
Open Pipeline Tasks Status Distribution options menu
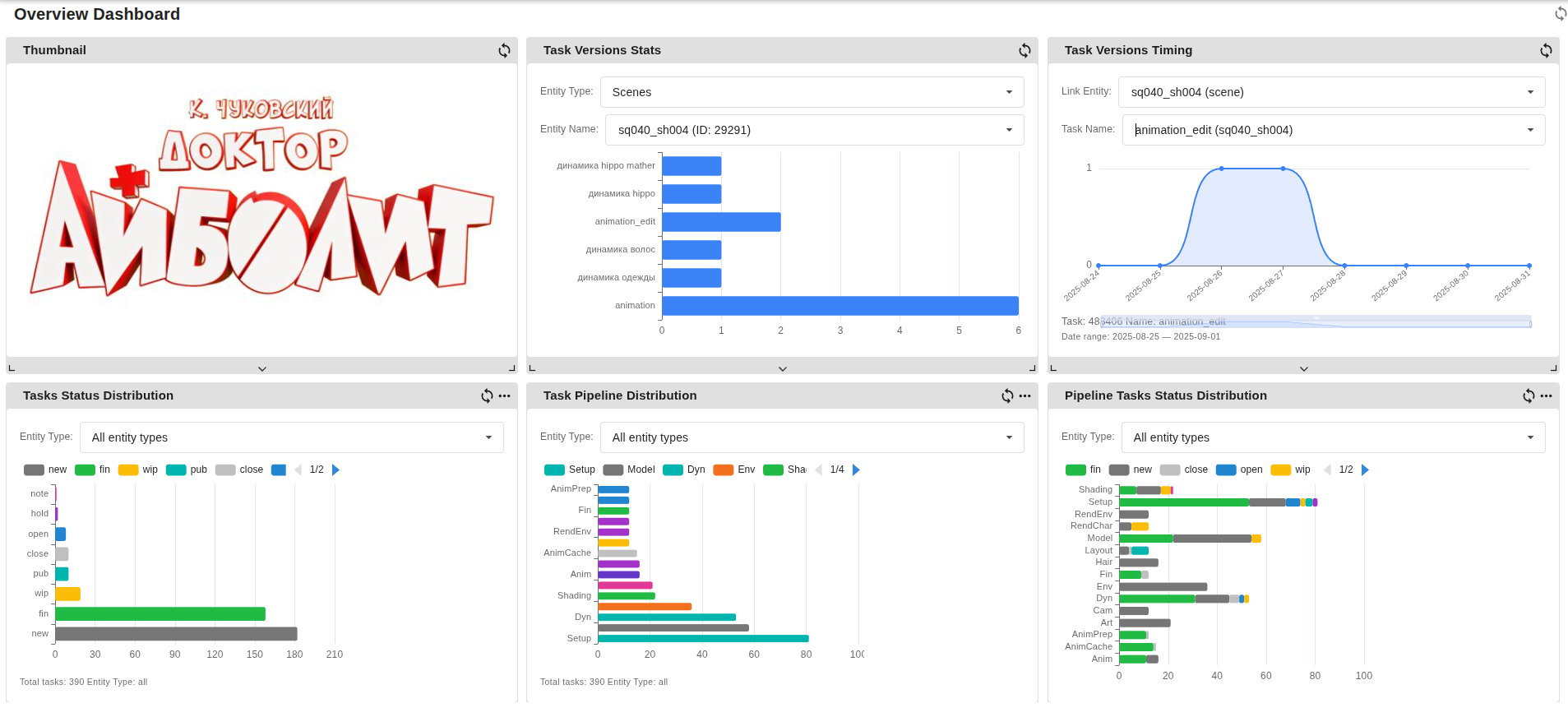tap(1546, 396)
